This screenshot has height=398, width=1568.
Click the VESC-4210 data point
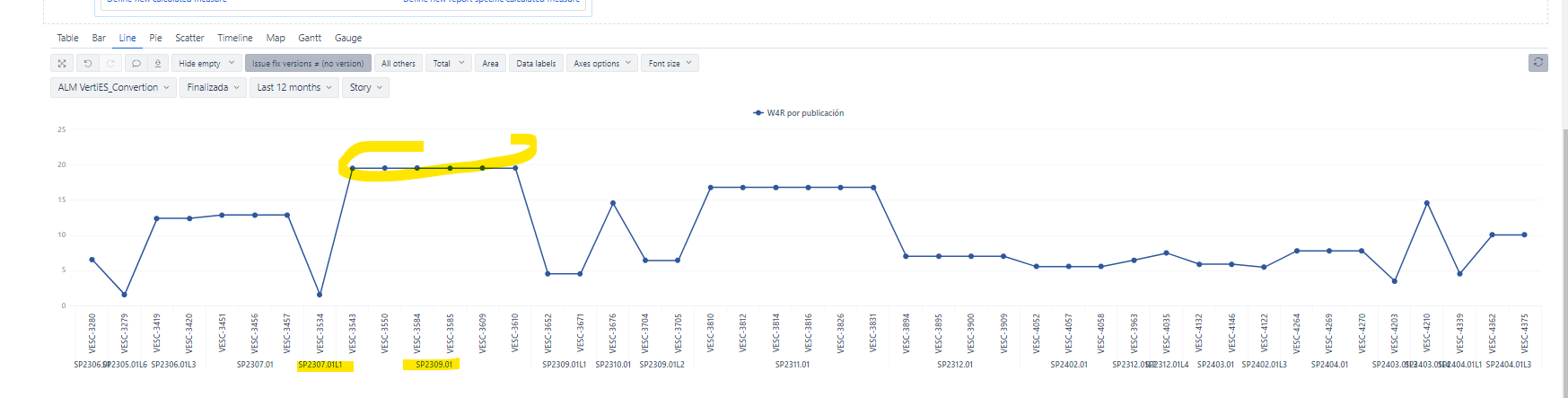pyautogui.click(x=1427, y=203)
